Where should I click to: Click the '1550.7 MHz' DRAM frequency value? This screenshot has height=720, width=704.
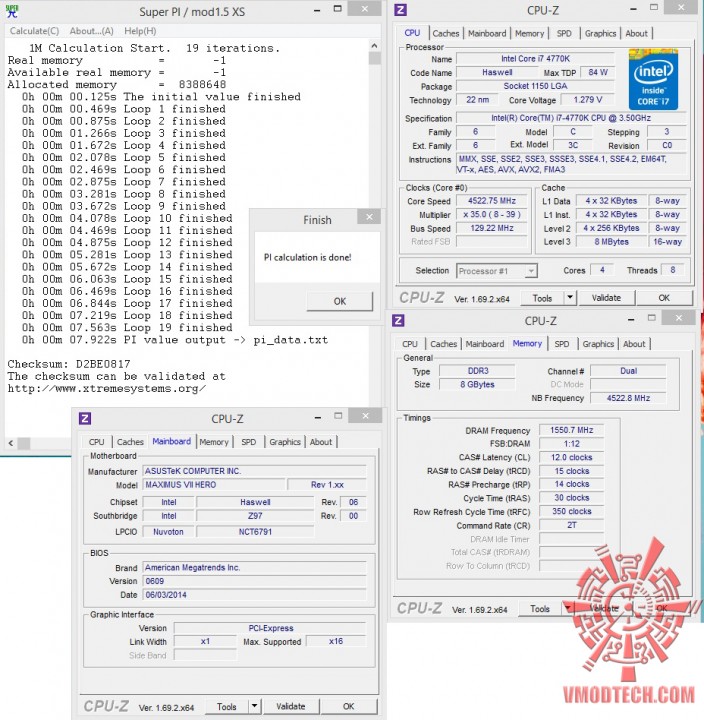(571, 430)
